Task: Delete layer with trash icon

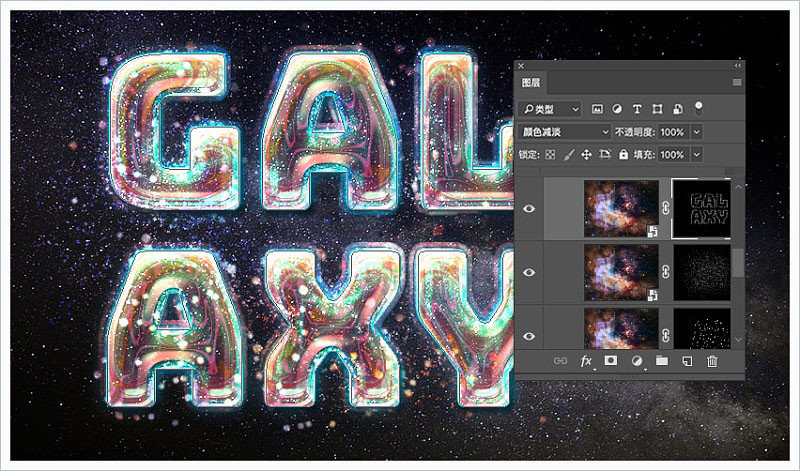Action: point(712,361)
